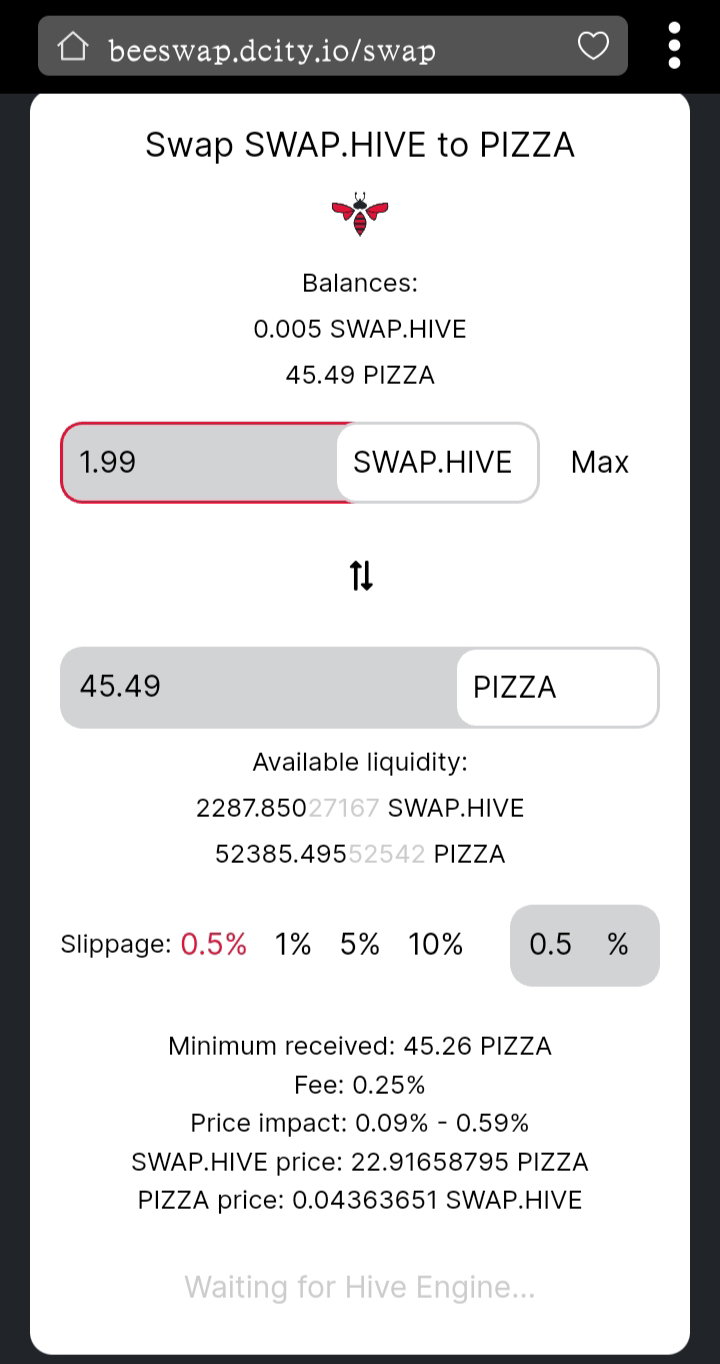The image size is (720, 1364).
Task: Select 1% slippage option
Action: point(293,944)
